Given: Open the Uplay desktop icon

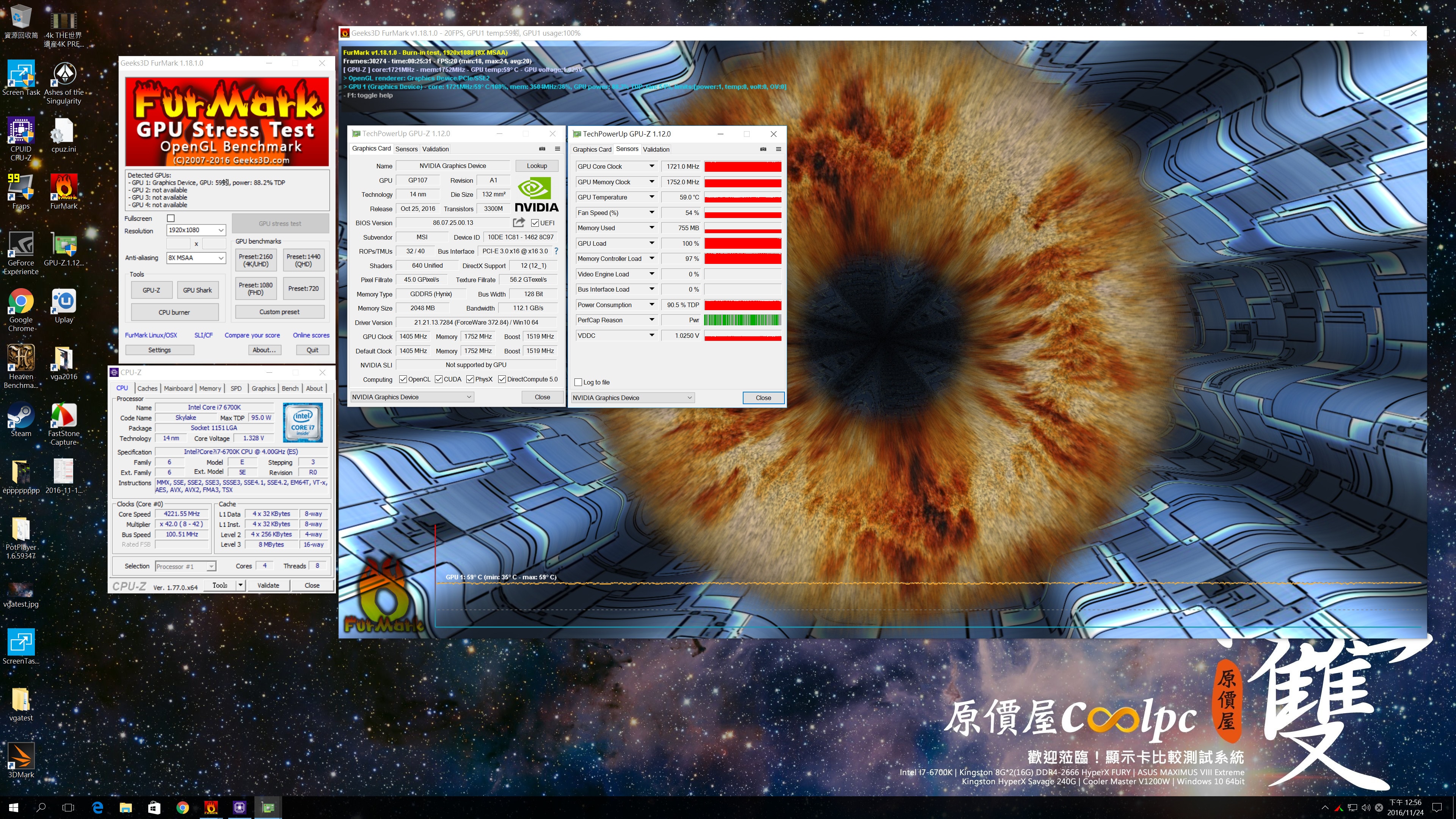Looking at the screenshot, I should point(63,305).
